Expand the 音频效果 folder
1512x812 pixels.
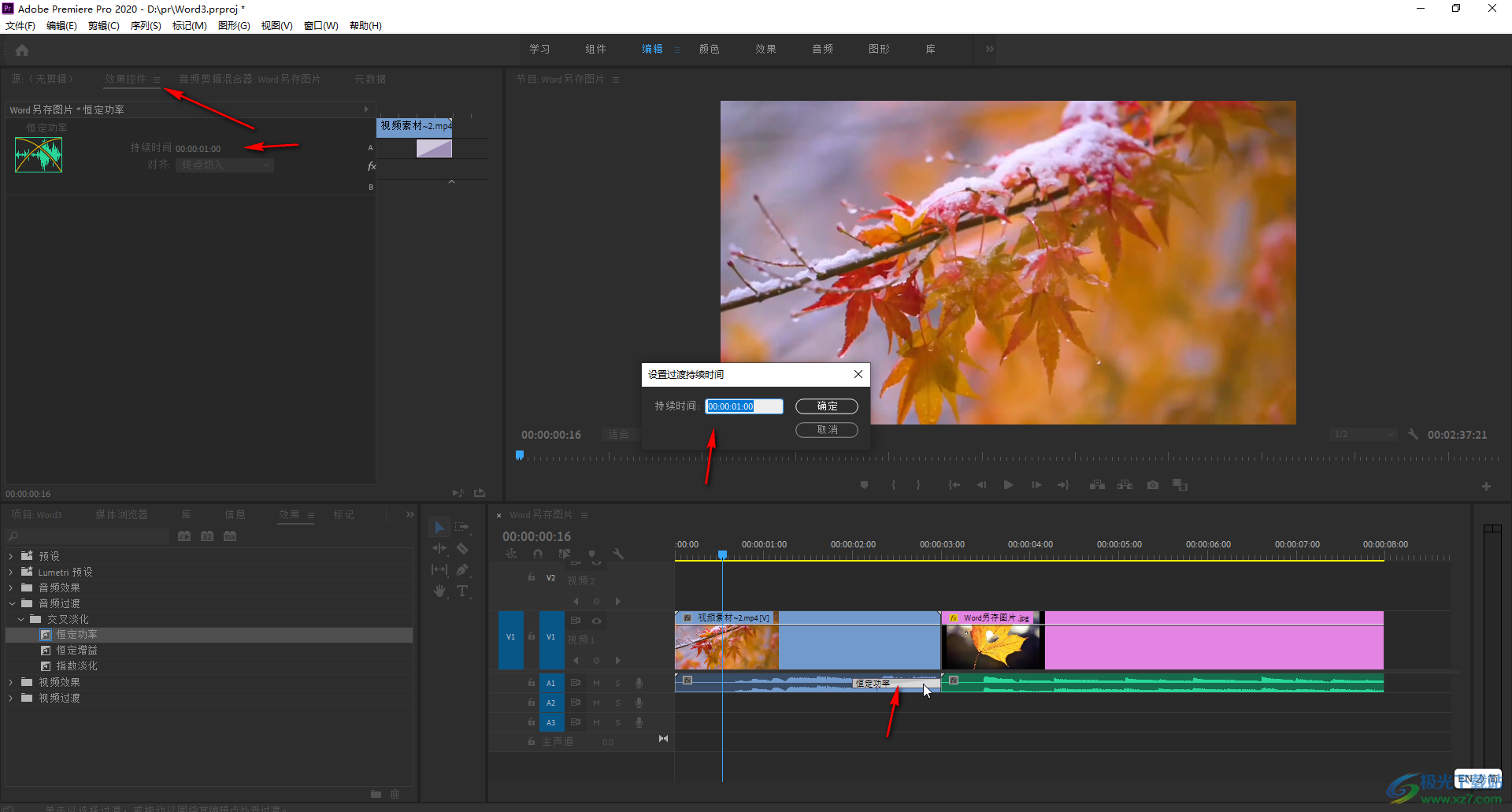click(x=11, y=588)
